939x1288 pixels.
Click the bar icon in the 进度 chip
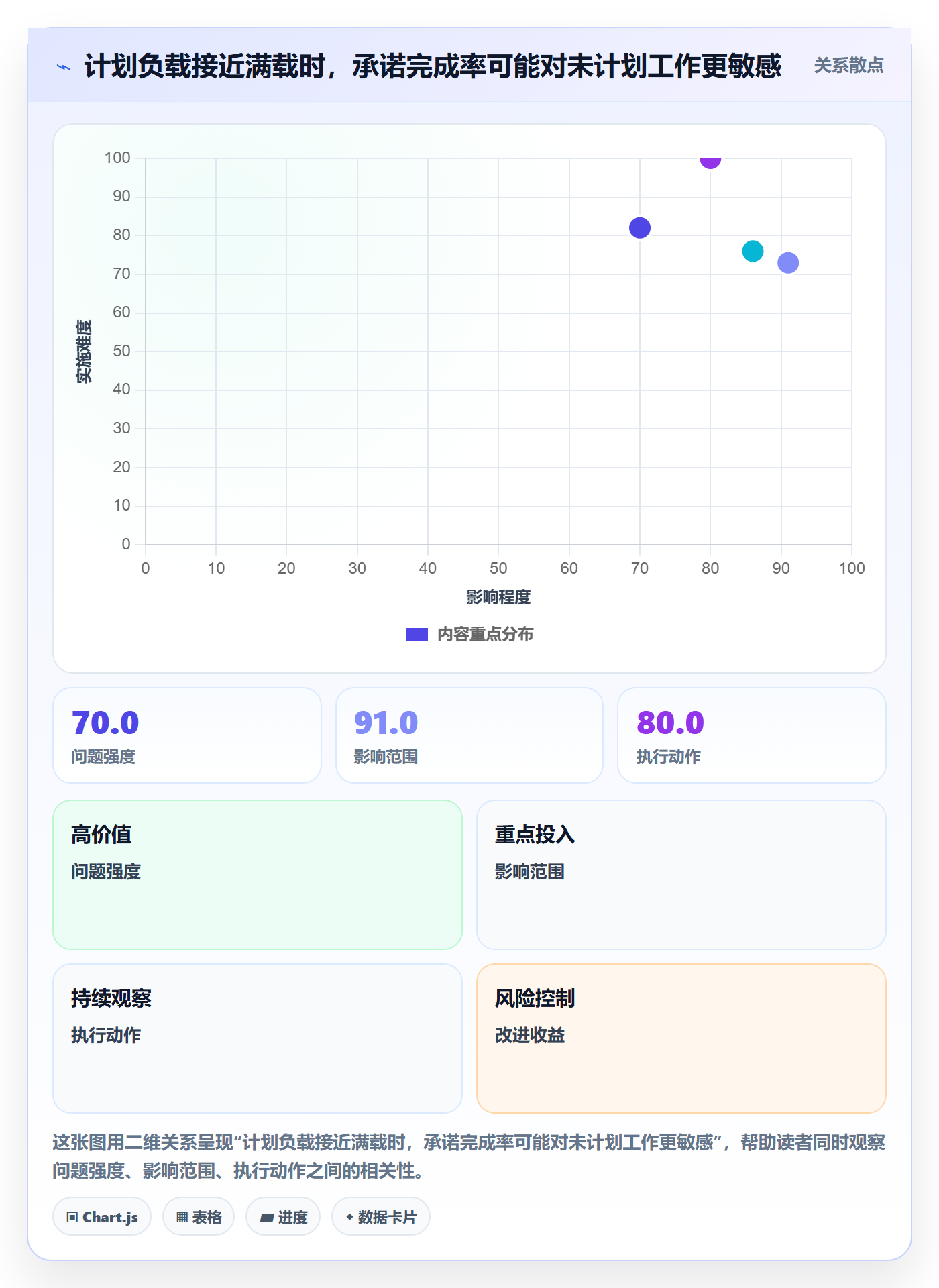(267, 1218)
